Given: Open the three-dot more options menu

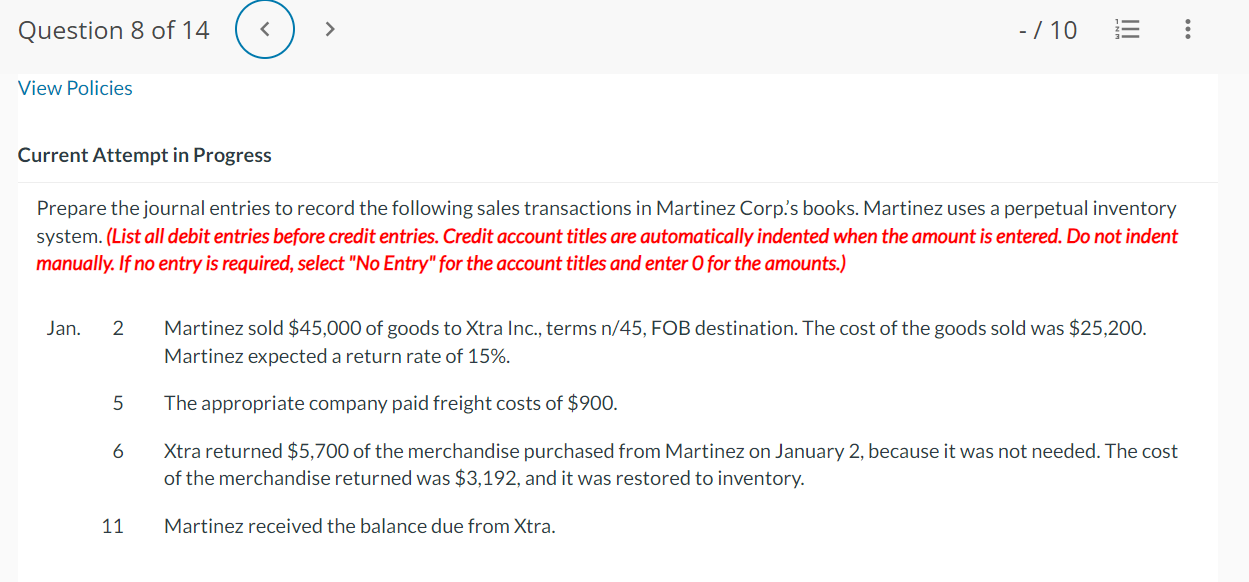Looking at the screenshot, I should (1187, 30).
